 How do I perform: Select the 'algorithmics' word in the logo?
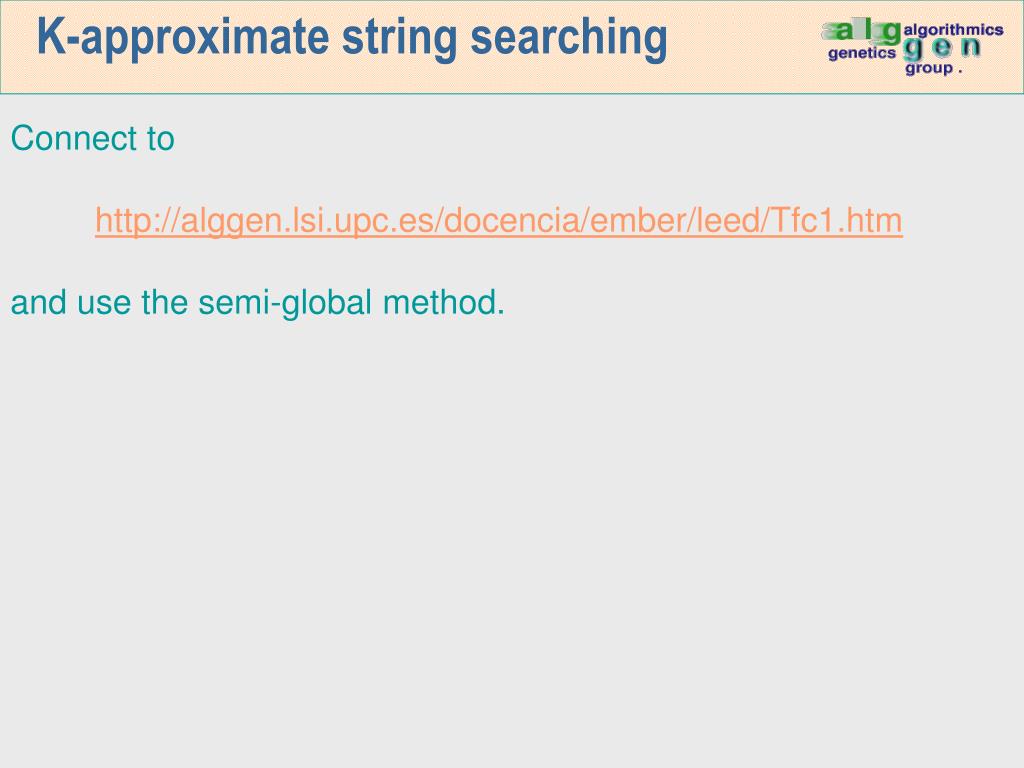[953, 30]
